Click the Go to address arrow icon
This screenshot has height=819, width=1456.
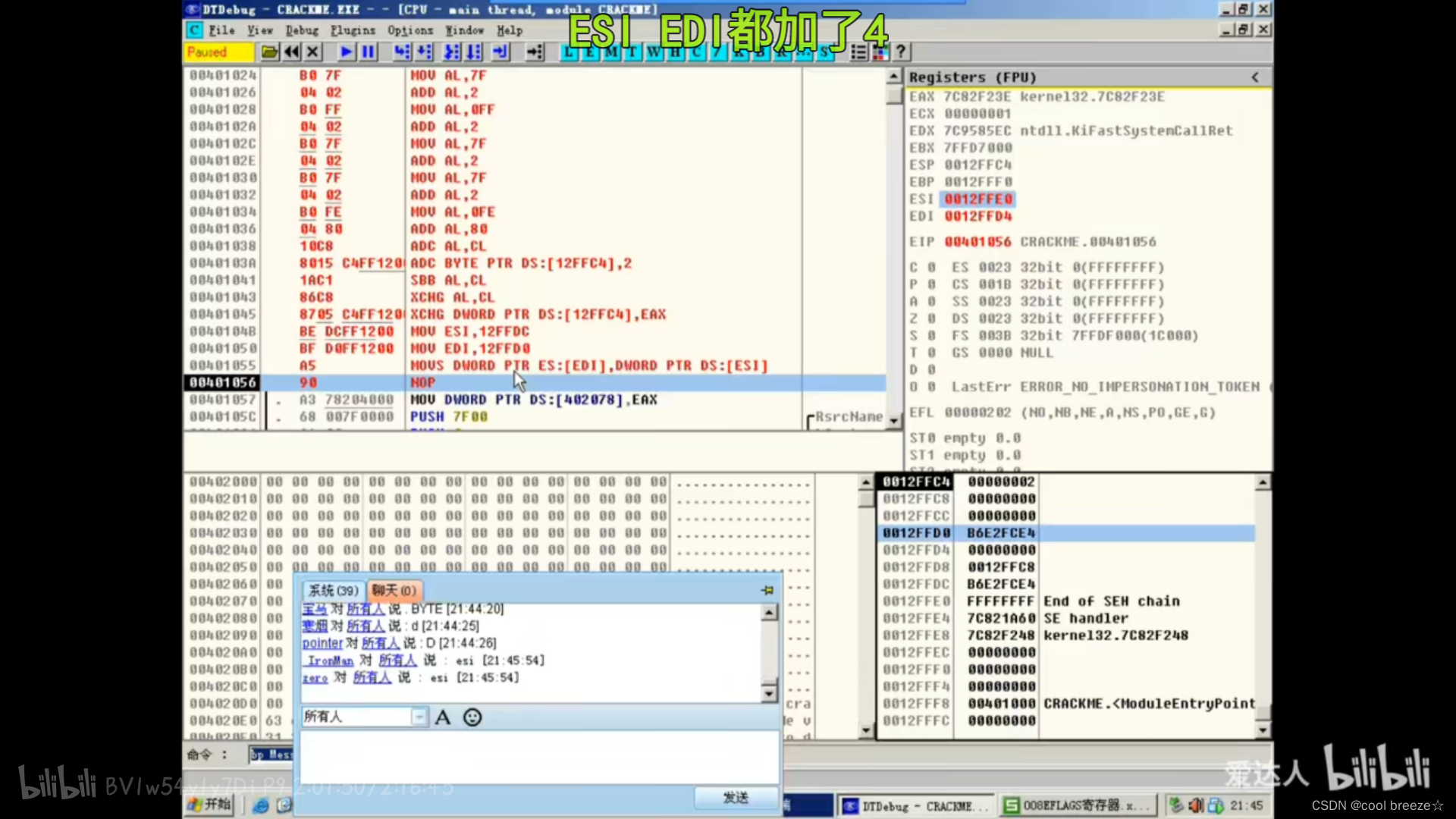(535, 52)
